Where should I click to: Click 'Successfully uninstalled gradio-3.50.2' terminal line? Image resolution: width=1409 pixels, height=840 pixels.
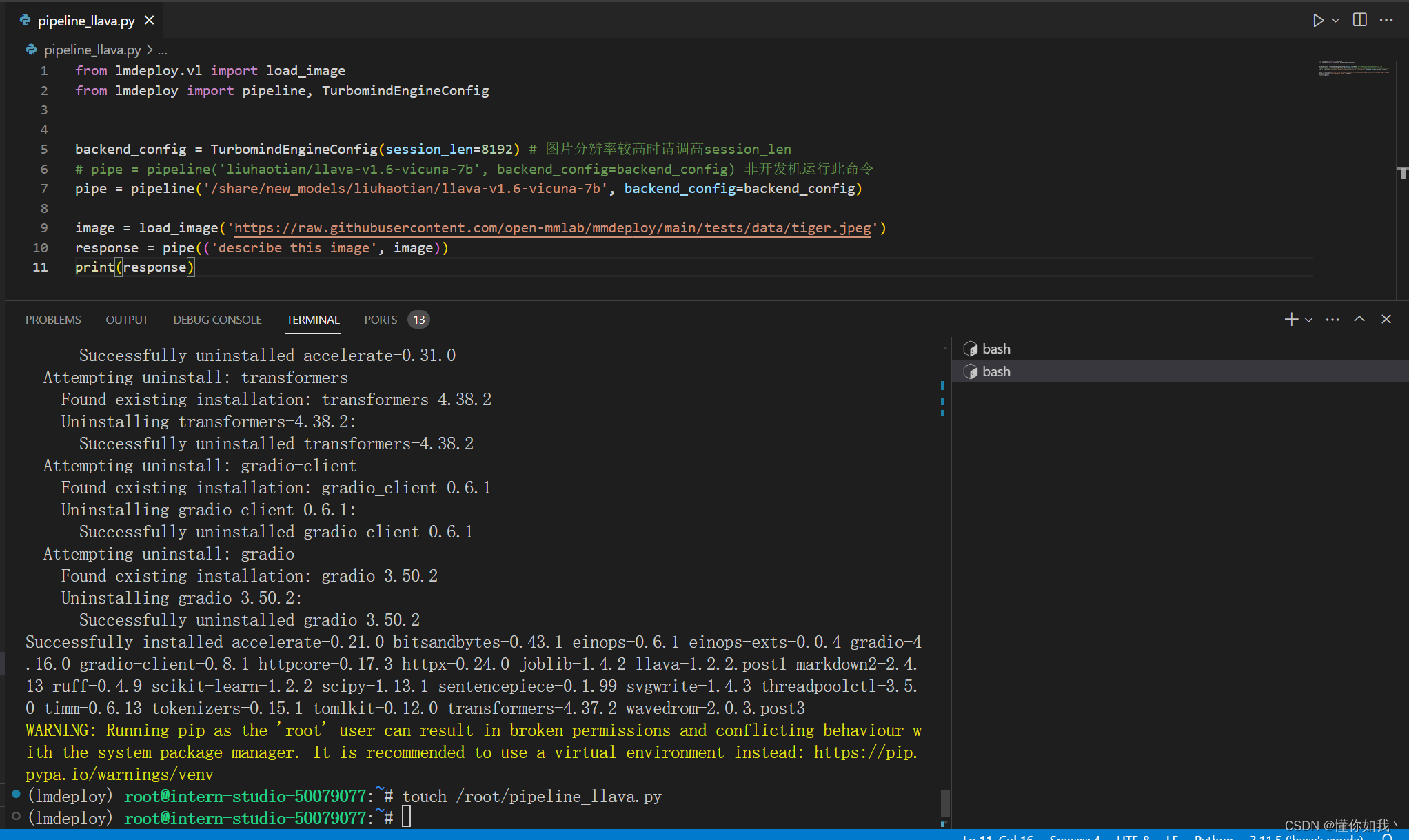250,620
